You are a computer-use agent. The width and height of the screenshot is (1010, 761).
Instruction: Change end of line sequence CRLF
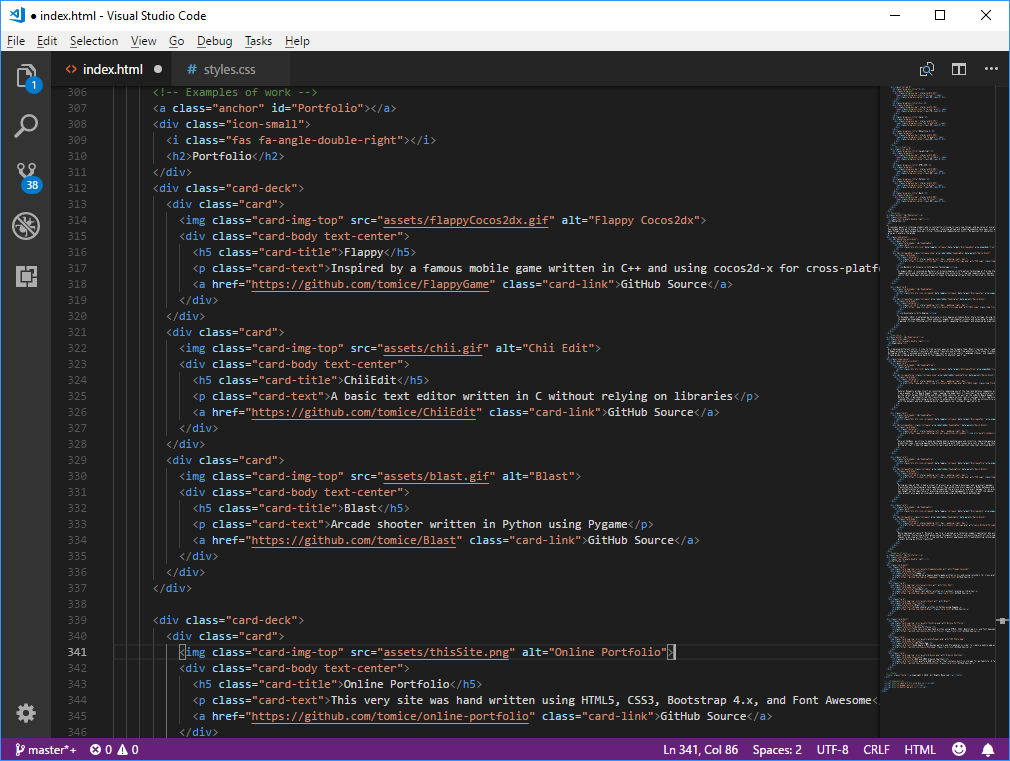[876, 749]
